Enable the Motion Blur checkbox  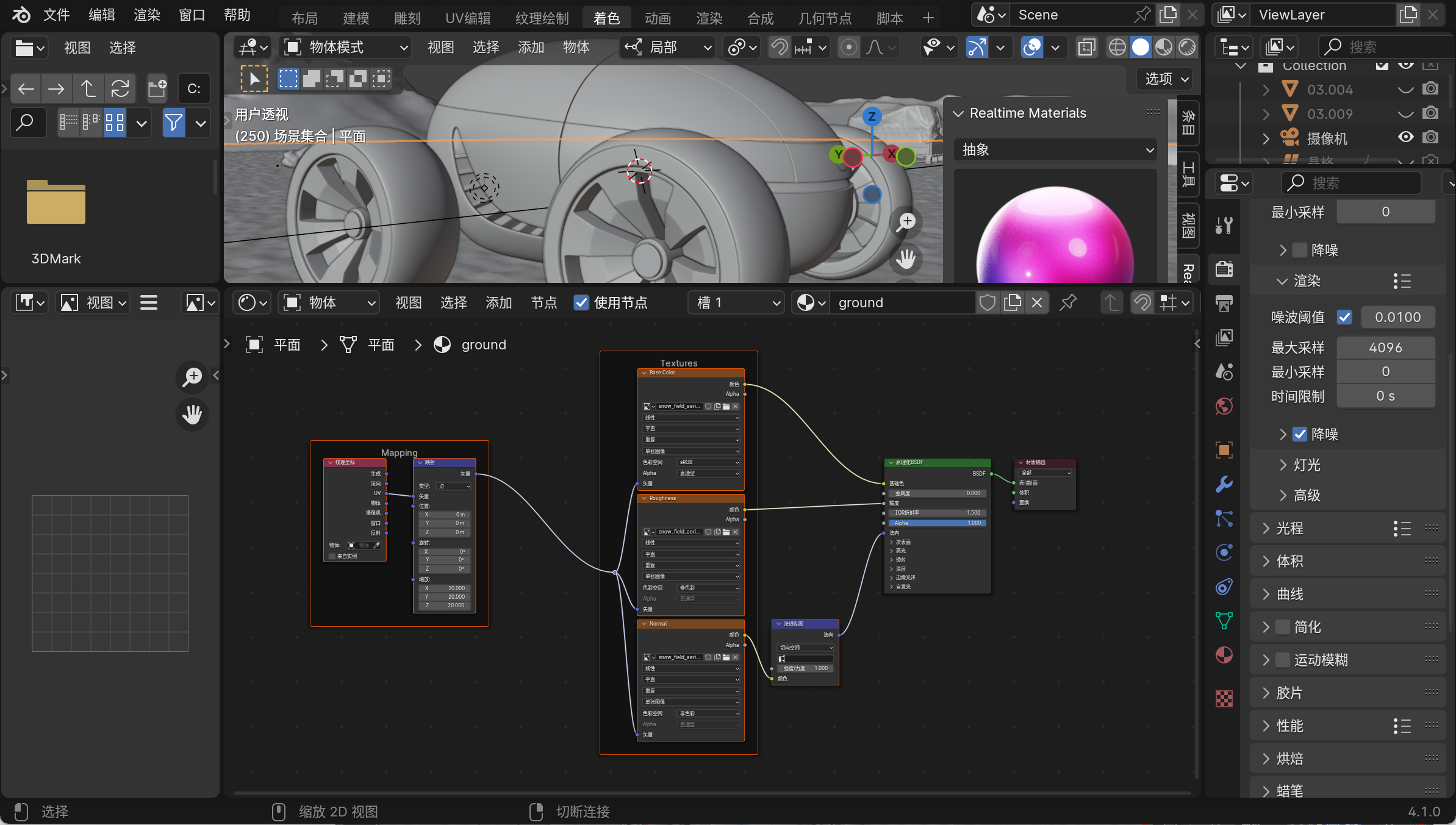tap(1283, 660)
